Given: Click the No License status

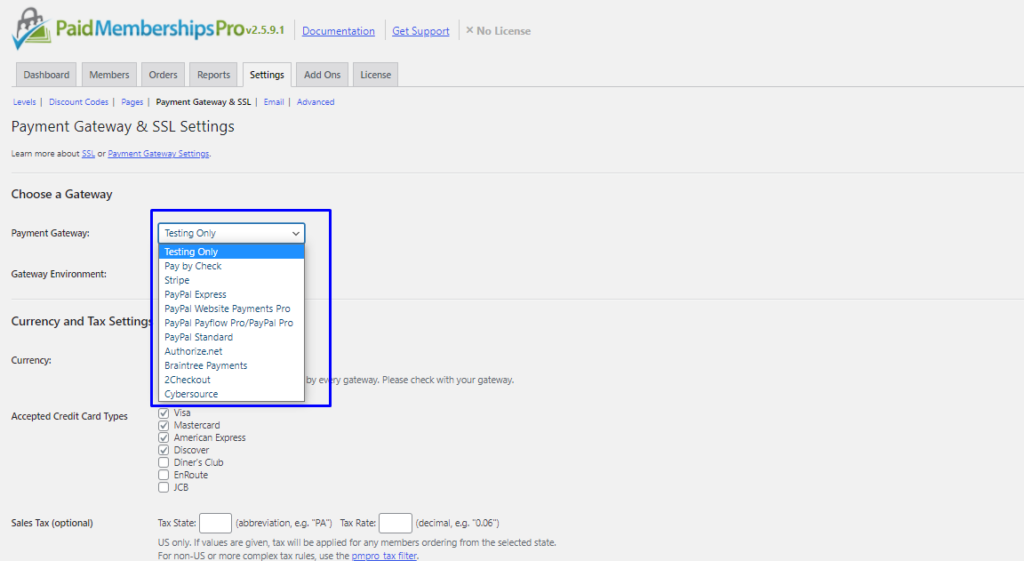Looking at the screenshot, I should pyautogui.click(x=498, y=31).
